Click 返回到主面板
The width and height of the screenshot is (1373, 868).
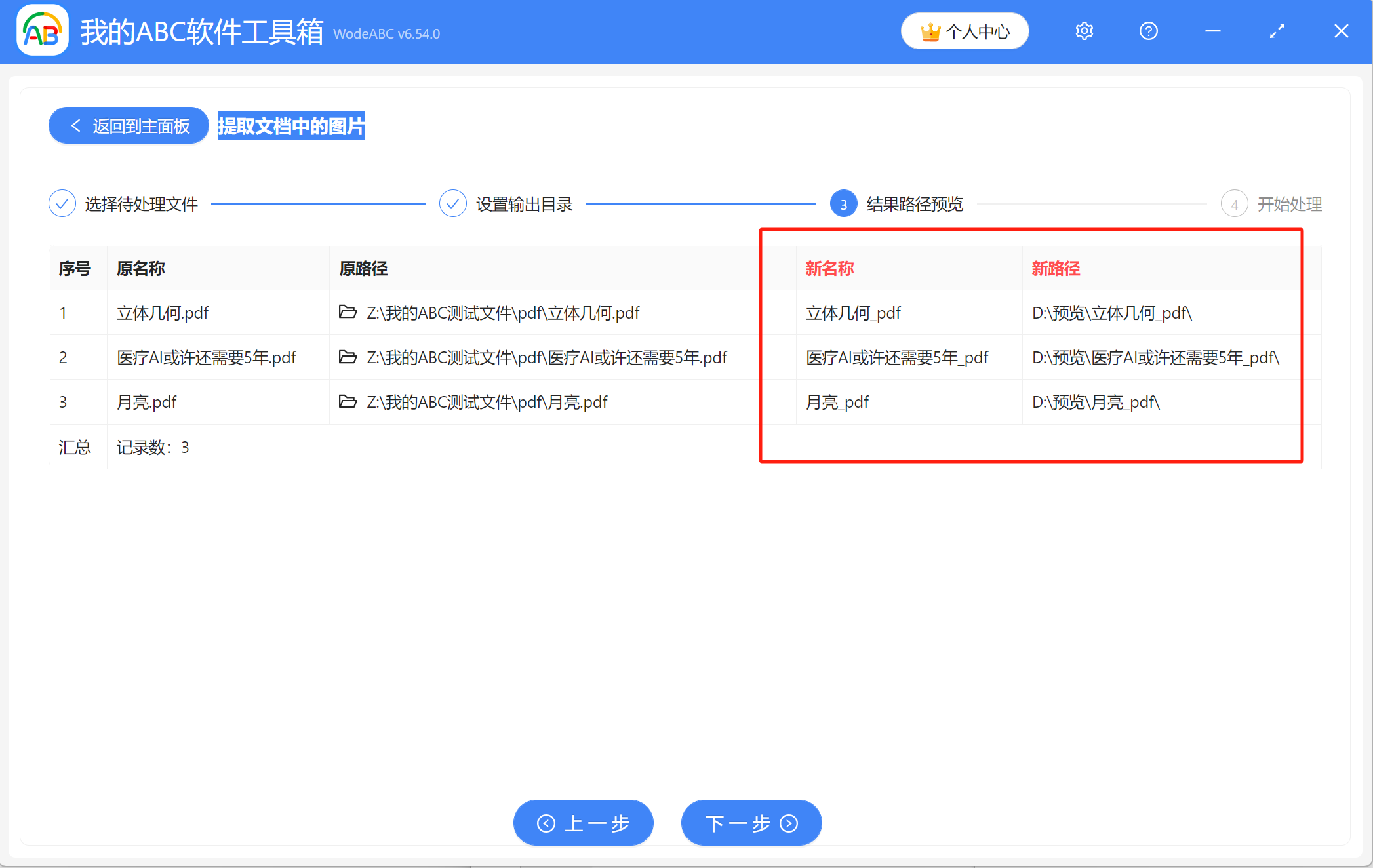click(x=140, y=125)
